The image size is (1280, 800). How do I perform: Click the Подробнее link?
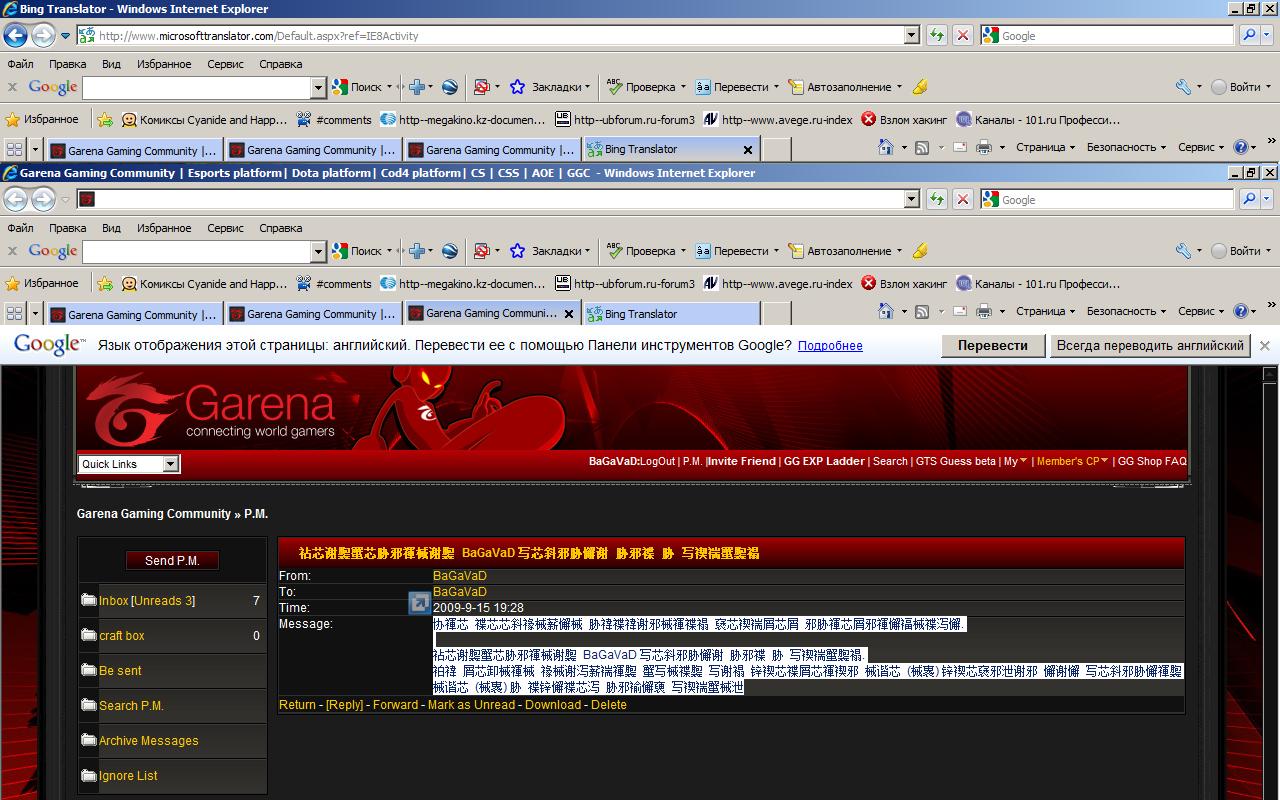pyautogui.click(x=830, y=346)
